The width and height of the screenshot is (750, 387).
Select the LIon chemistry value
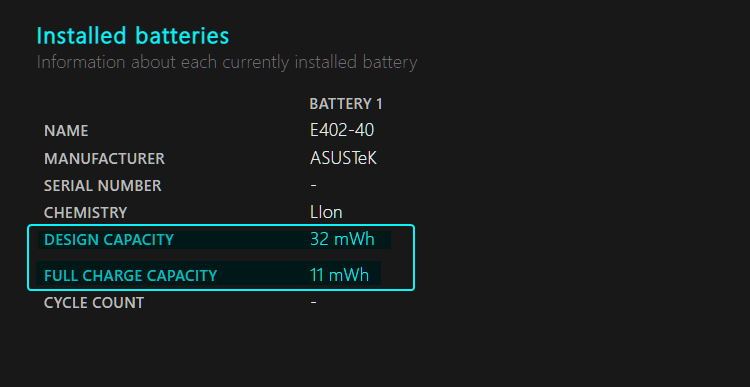[326, 212]
